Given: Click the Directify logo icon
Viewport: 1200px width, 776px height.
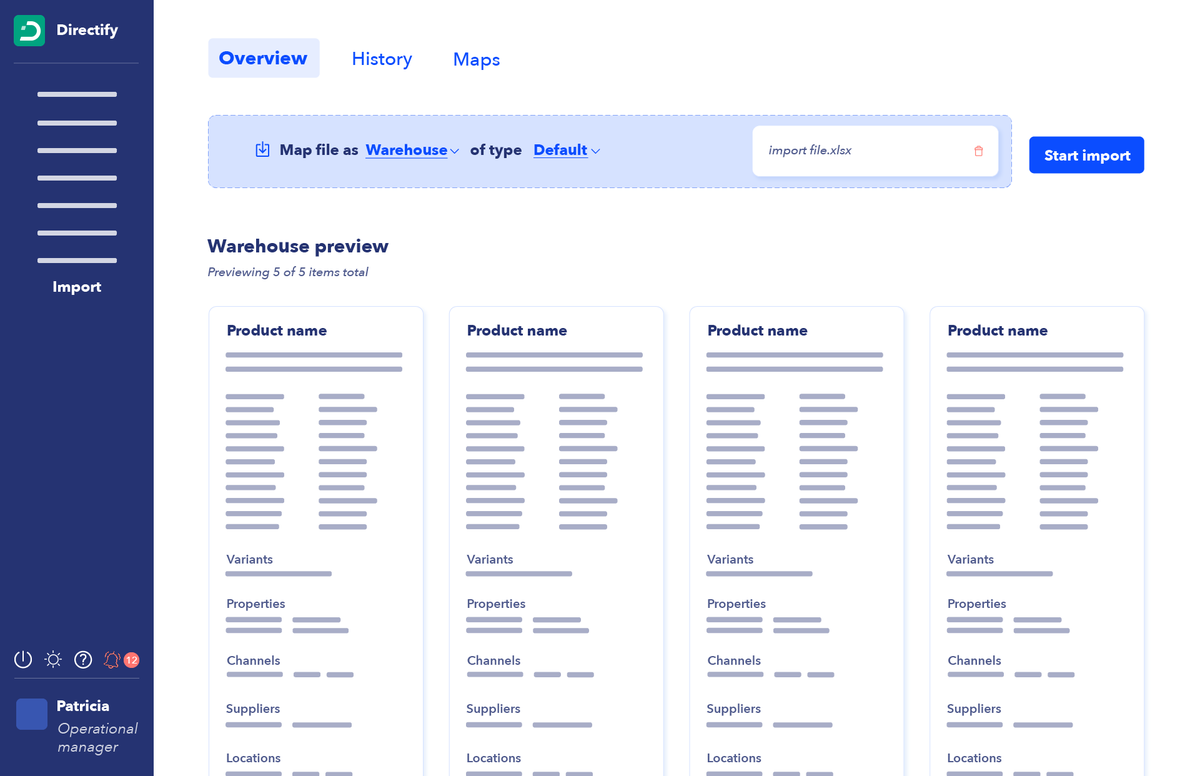Looking at the screenshot, I should (x=29, y=30).
